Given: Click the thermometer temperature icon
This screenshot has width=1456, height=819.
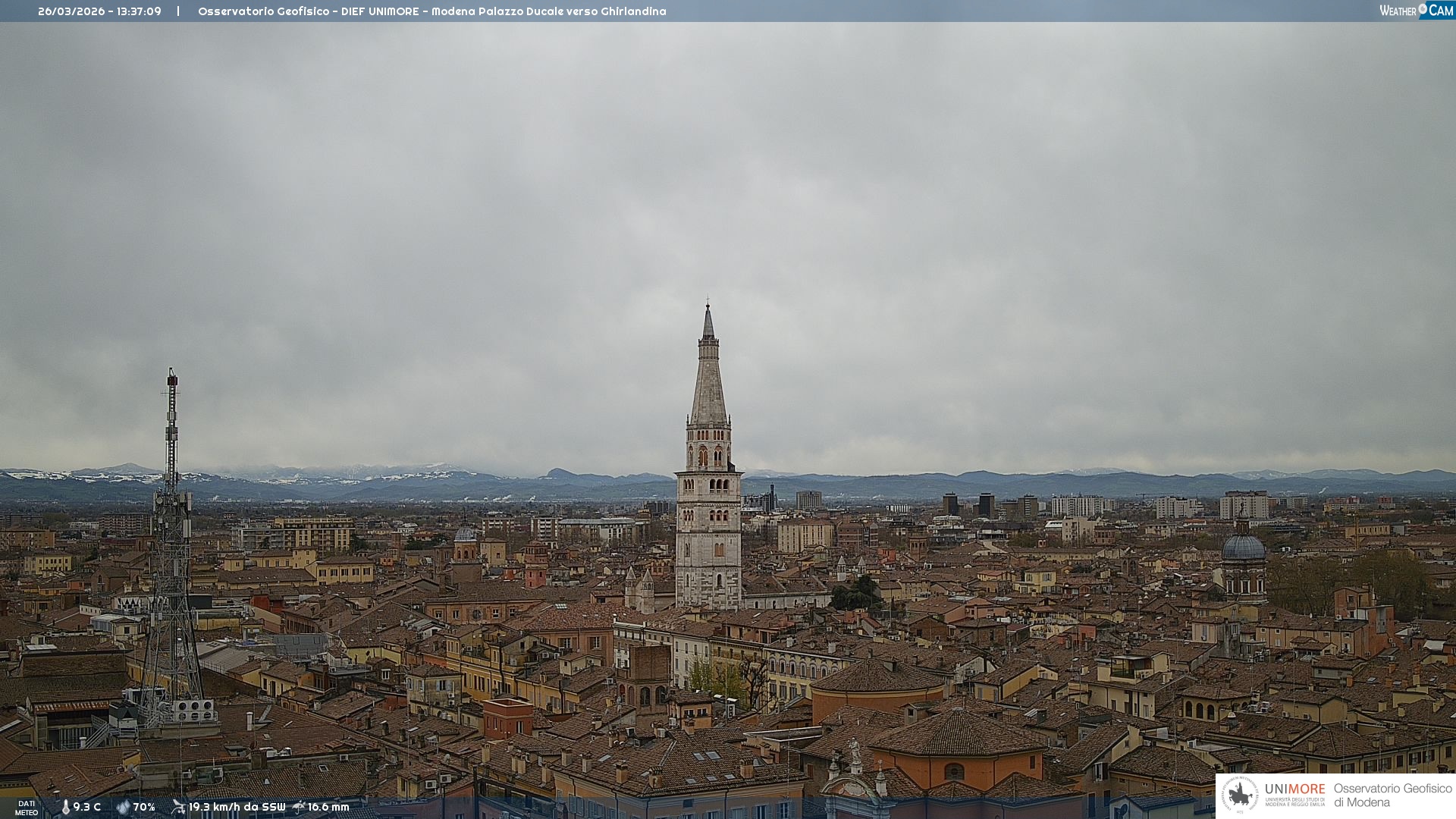Looking at the screenshot, I should point(65,807).
